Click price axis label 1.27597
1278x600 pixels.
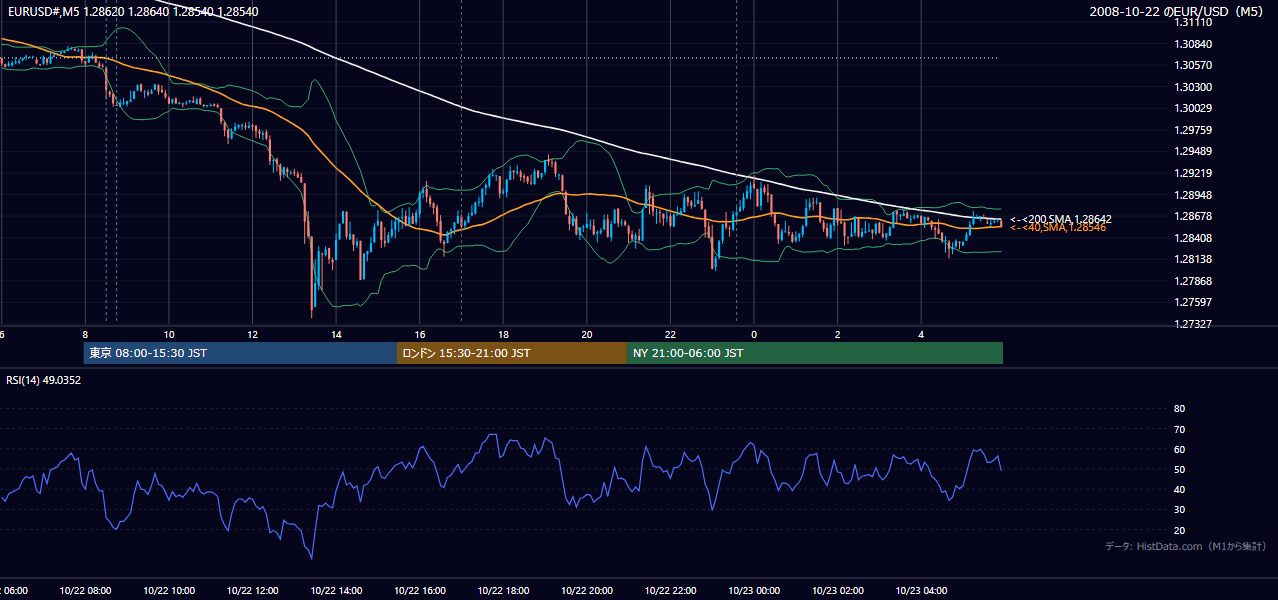coord(1193,302)
